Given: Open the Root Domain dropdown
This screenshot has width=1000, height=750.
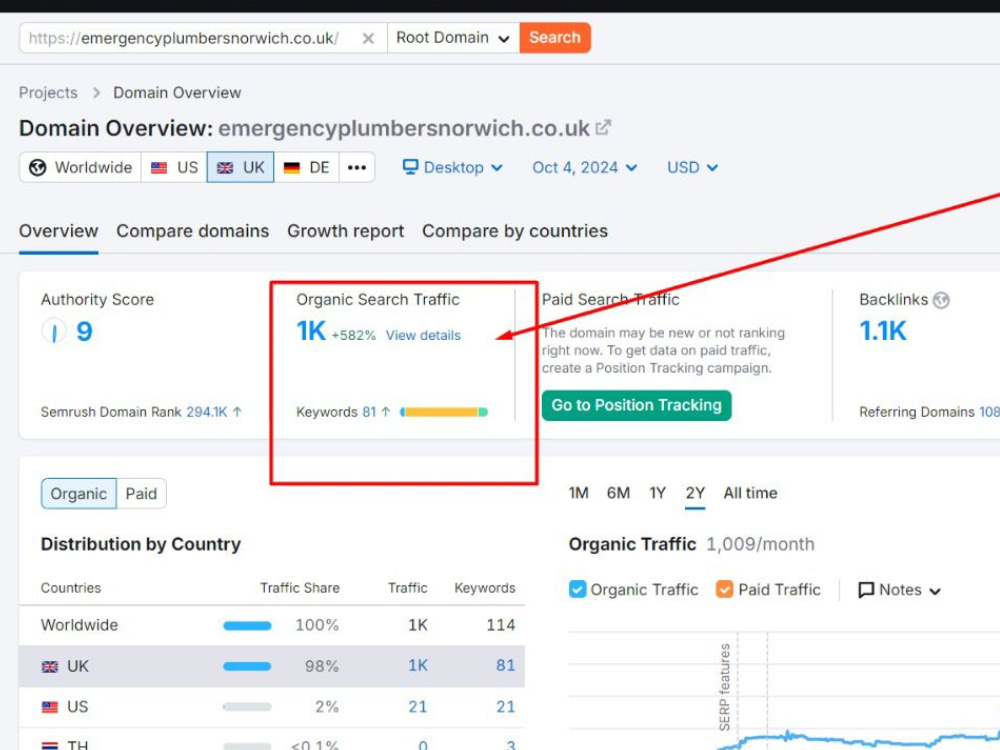Looking at the screenshot, I should [453, 38].
